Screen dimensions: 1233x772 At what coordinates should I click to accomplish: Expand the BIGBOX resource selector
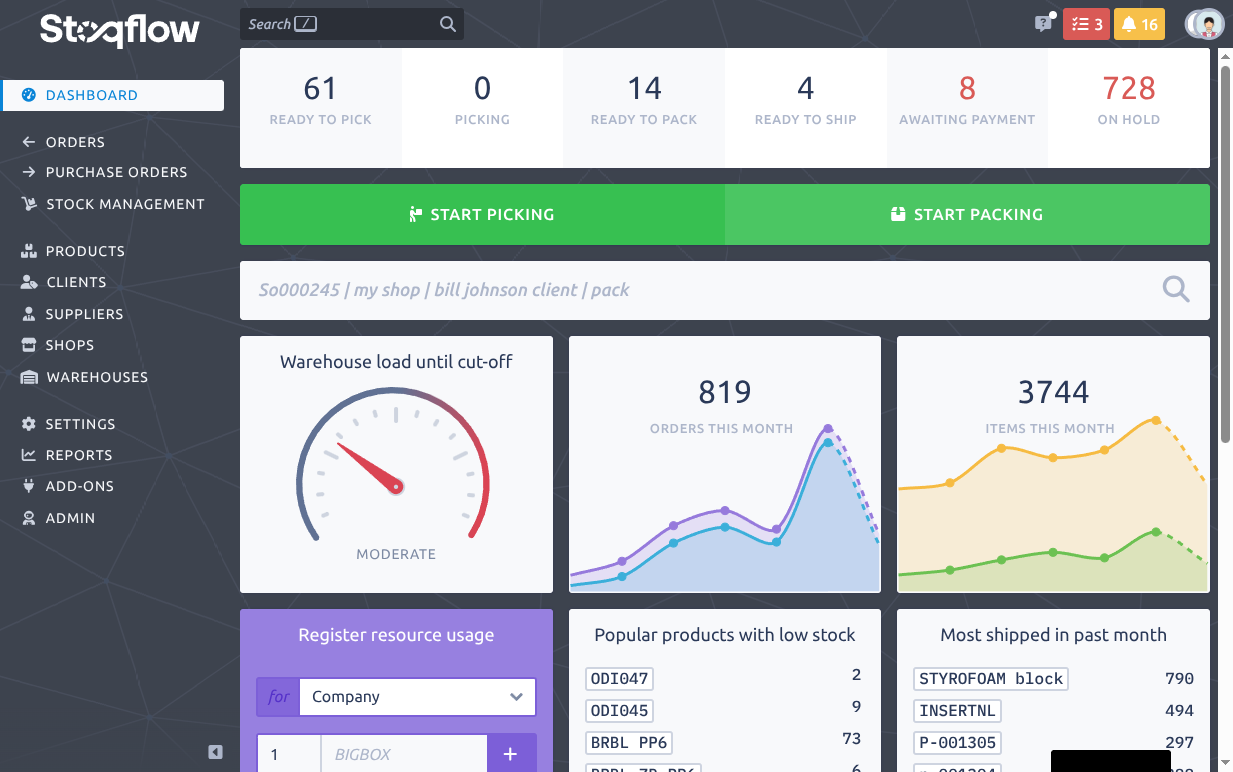tap(404, 753)
